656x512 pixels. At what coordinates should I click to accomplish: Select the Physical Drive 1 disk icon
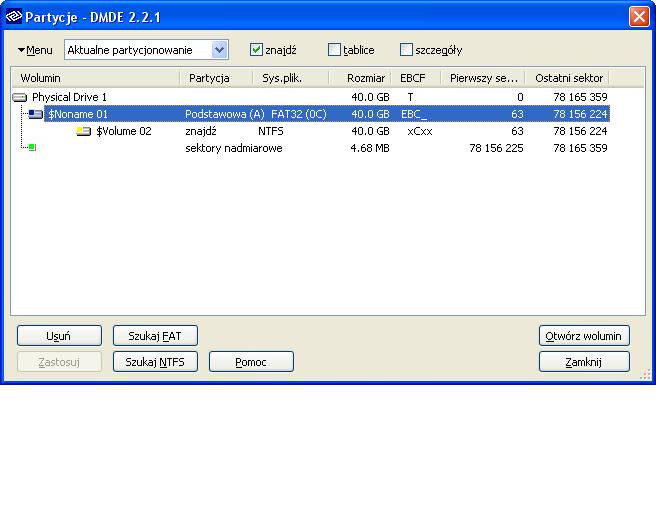(20, 97)
